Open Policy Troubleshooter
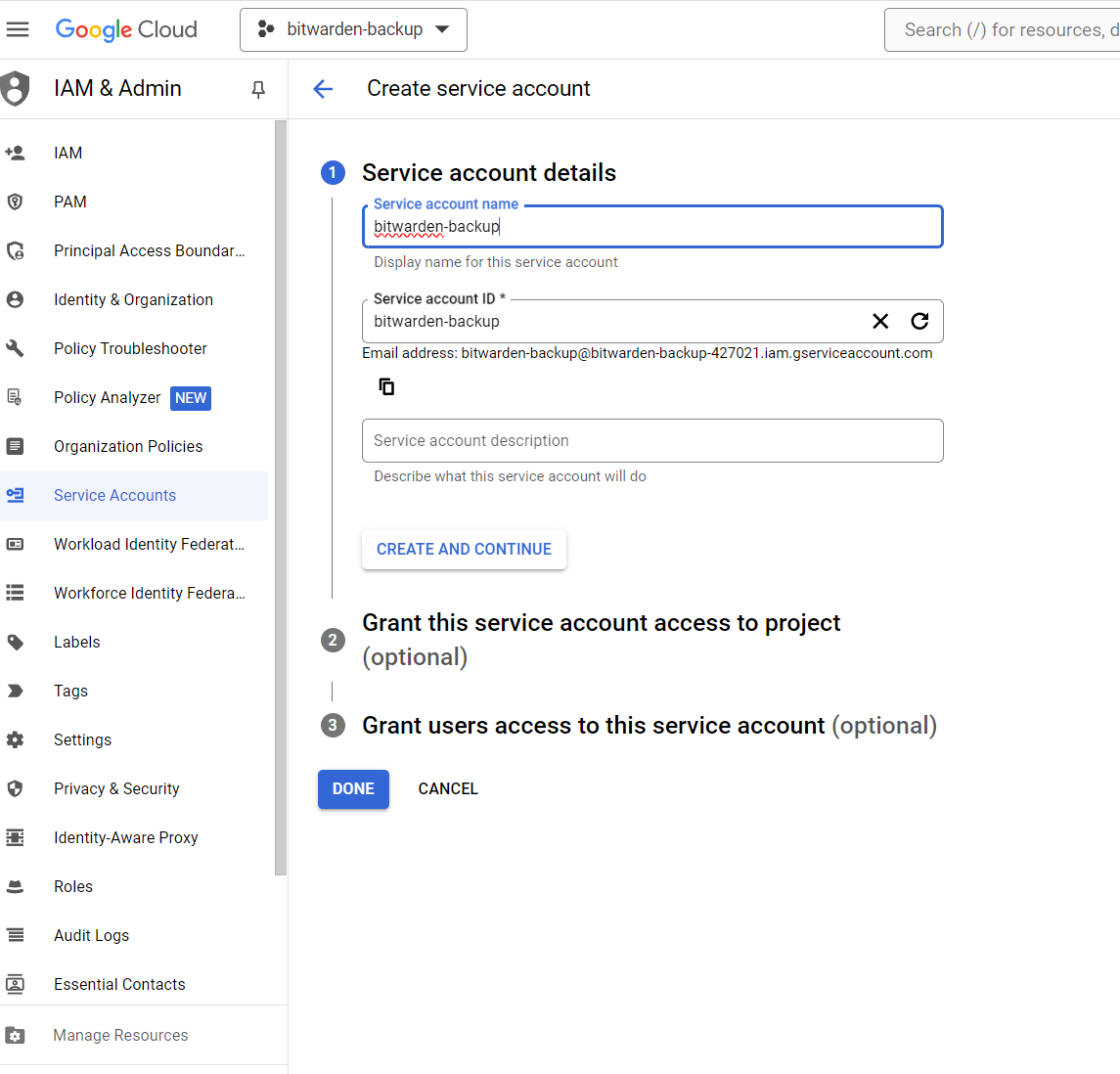Viewport: 1120px width, 1074px height. click(130, 348)
